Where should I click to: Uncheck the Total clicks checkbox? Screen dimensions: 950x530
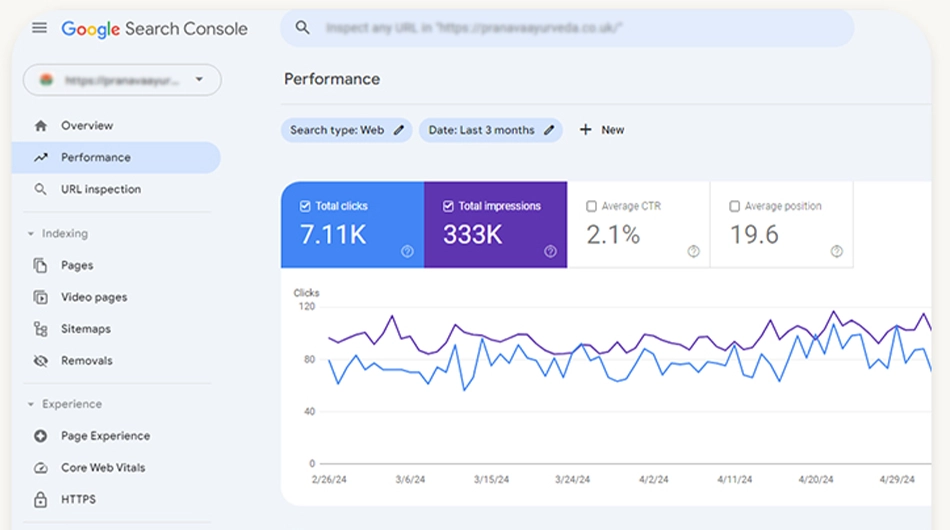click(x=305, y=207)
